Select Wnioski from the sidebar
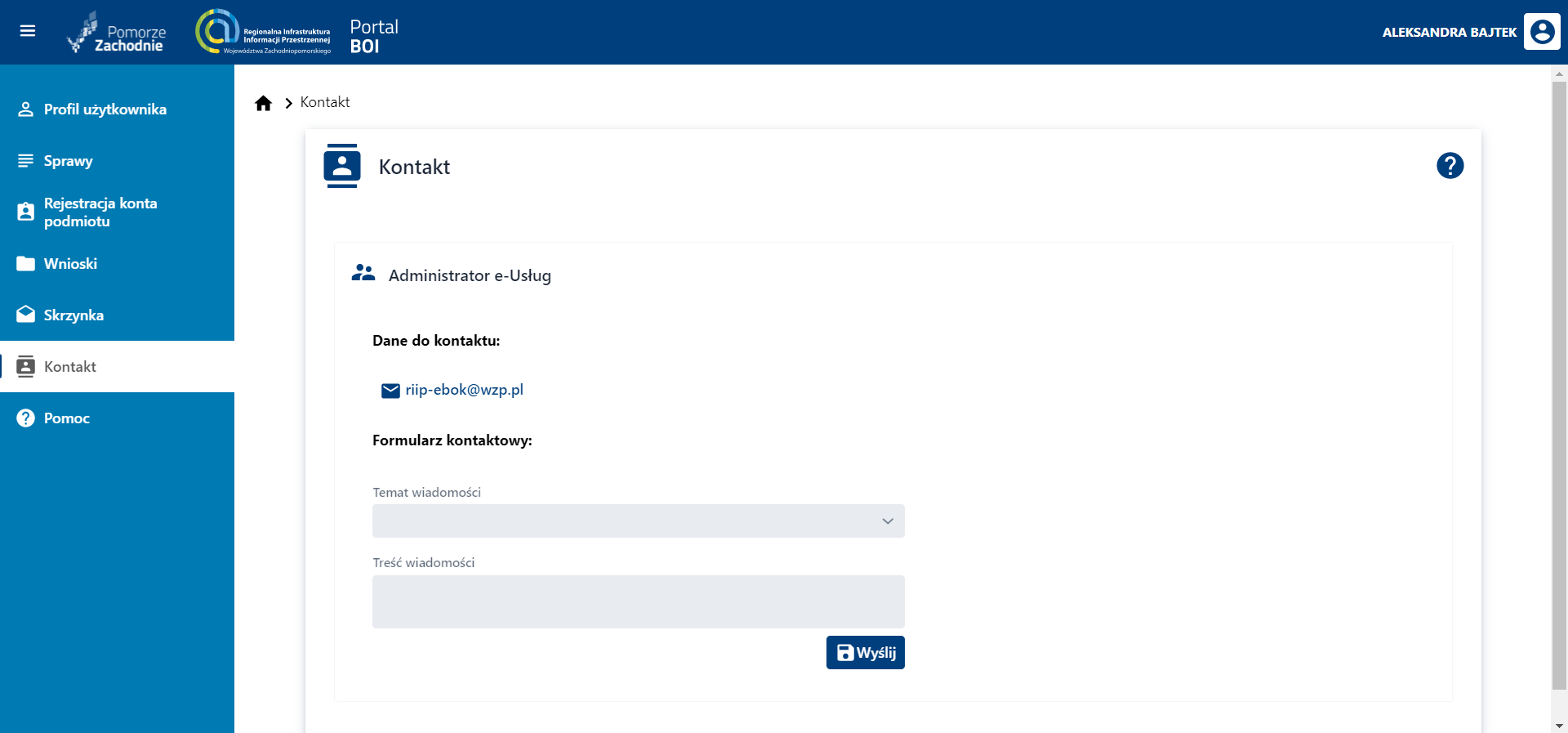 coord(70,264)
